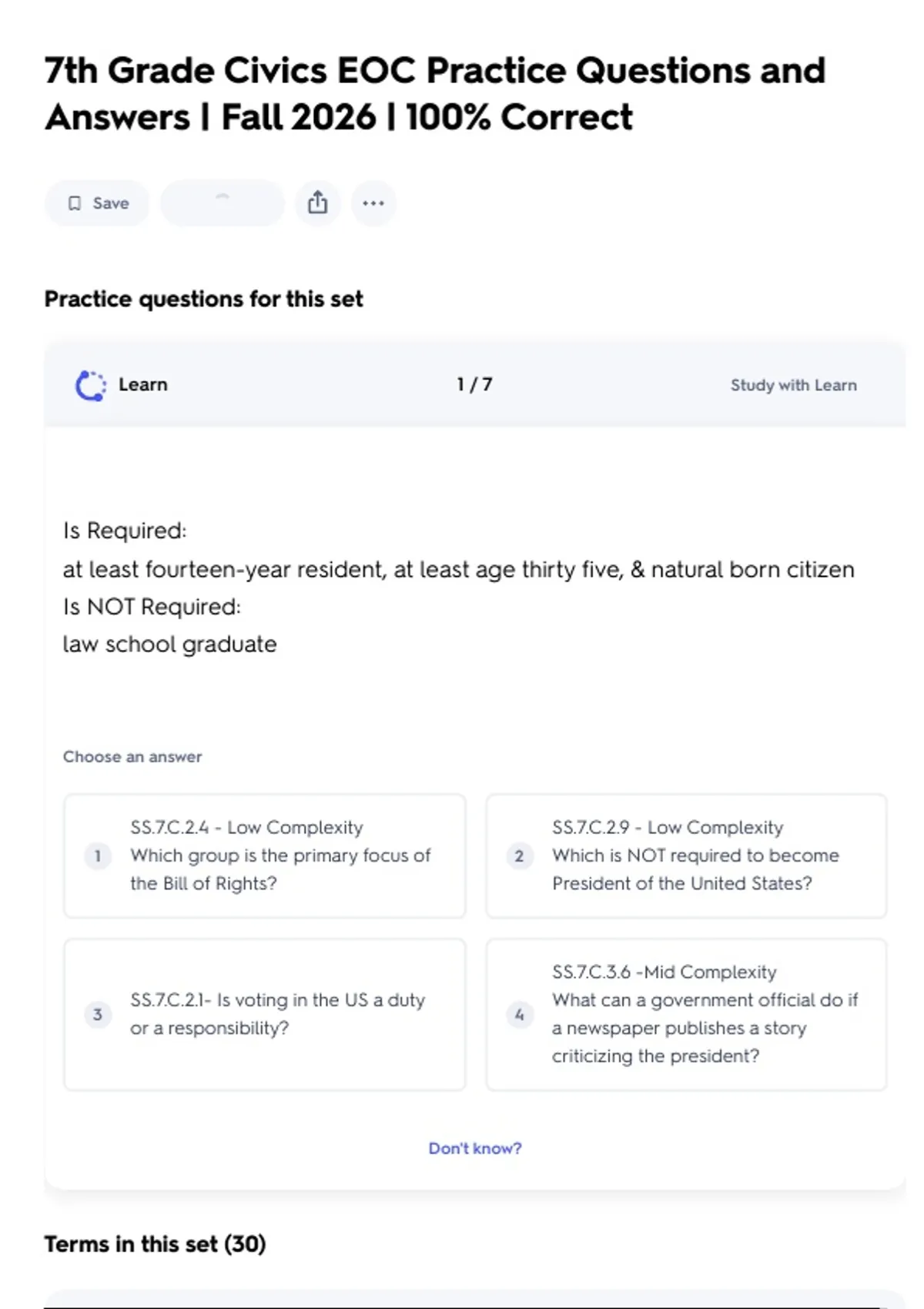Click the 'Learn' label in card header

[143, 384]
